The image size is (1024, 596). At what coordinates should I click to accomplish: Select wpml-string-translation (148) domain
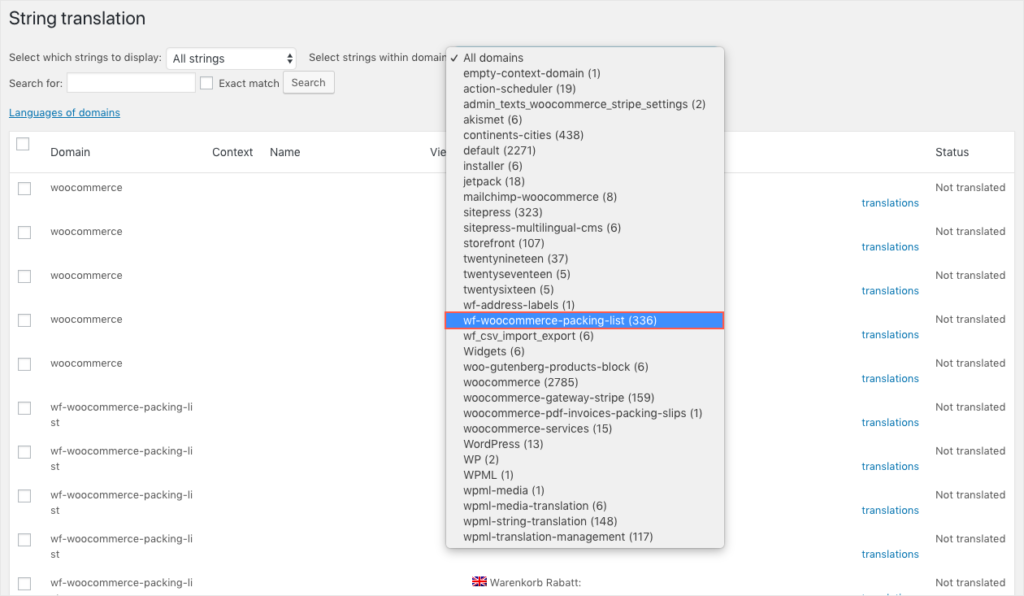(584, 521)
